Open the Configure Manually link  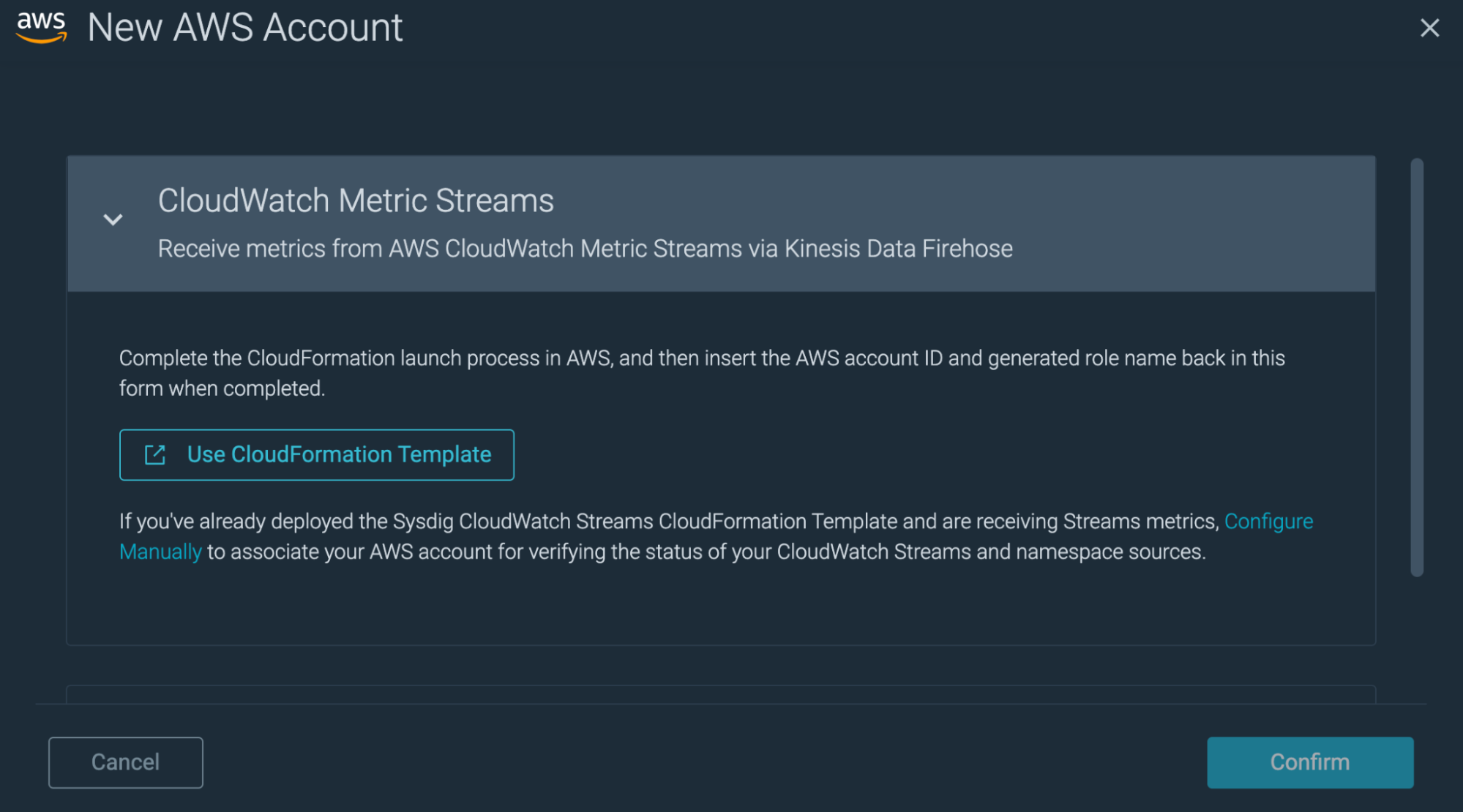click(1270, 521)
